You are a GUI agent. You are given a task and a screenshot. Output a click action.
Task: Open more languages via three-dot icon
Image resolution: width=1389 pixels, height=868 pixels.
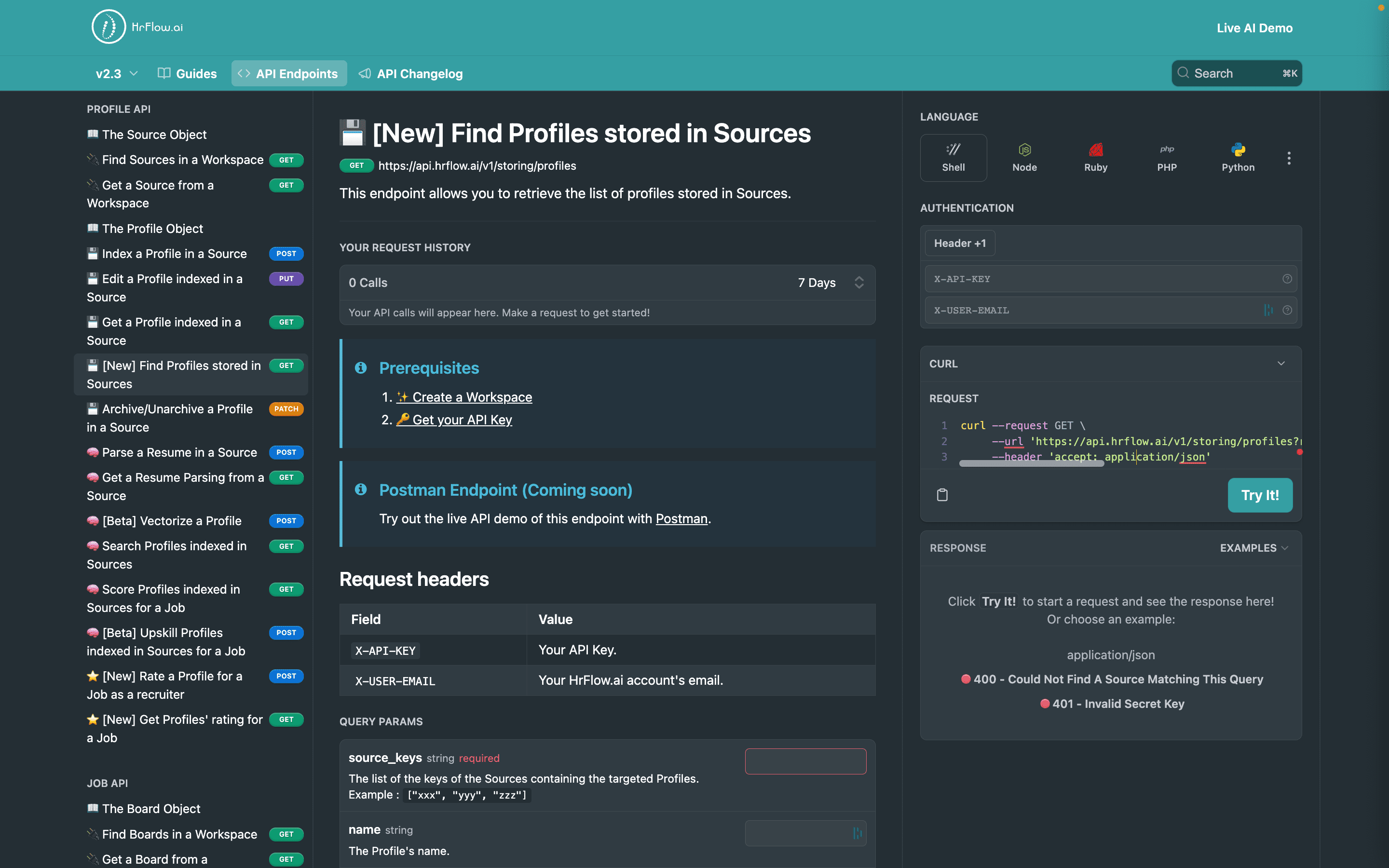point(1289,158)
